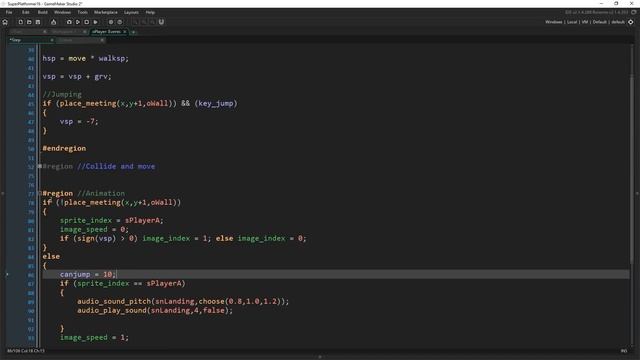
Task: Place cursor on 'vsp = vsp + grv;'
Action: [77, 76]
